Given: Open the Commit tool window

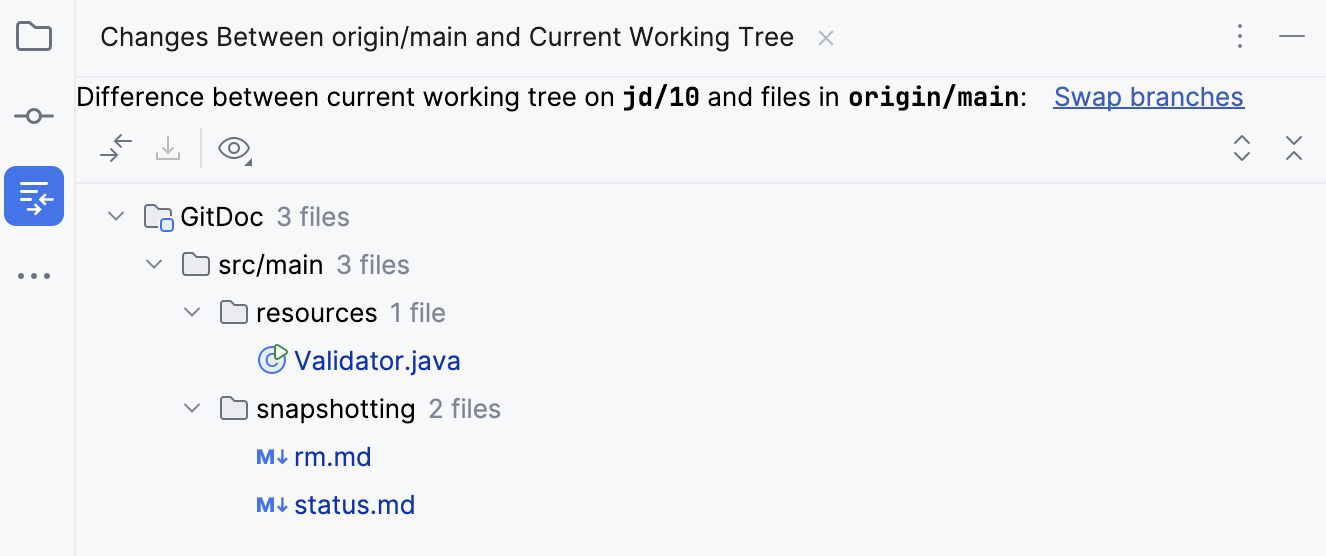Looking at the screenshot, I should [x=34, y=117].
